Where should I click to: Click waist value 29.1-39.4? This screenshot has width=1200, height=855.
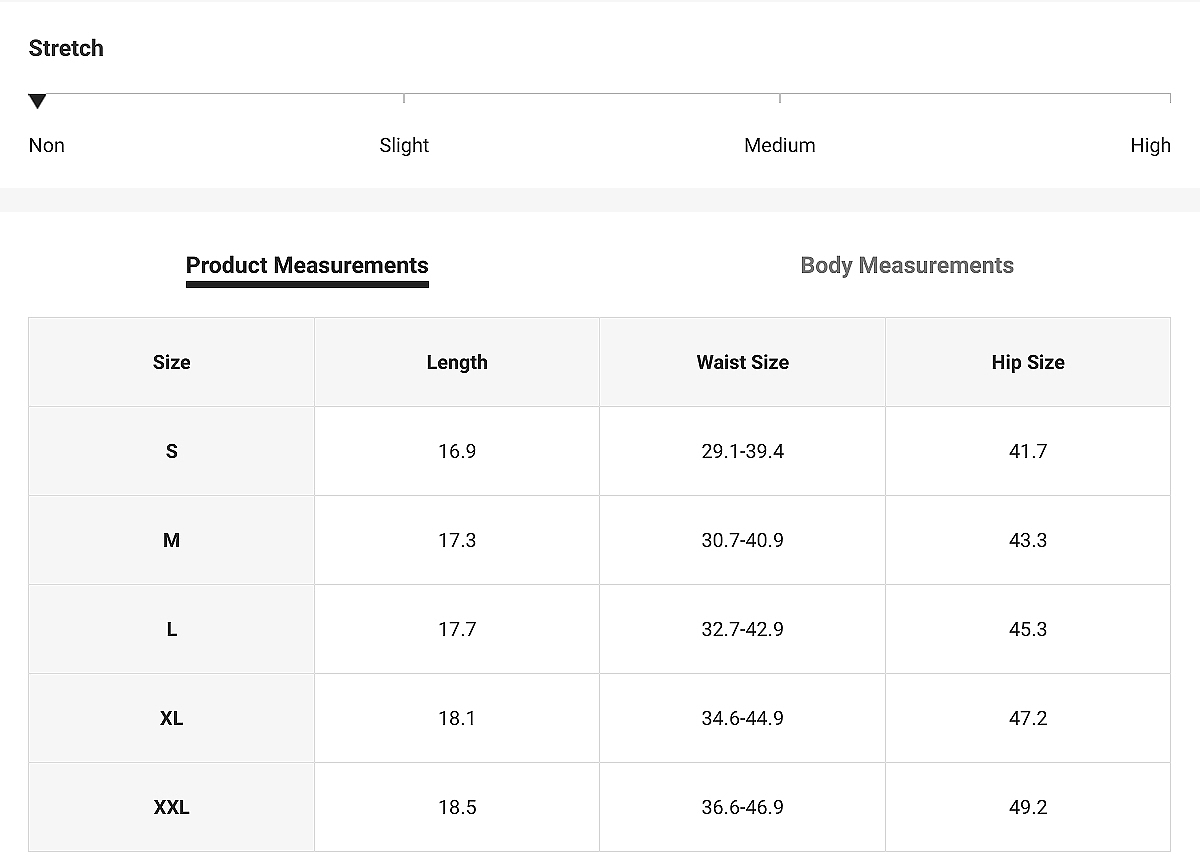pyautogui.click(x=742, y=451)
